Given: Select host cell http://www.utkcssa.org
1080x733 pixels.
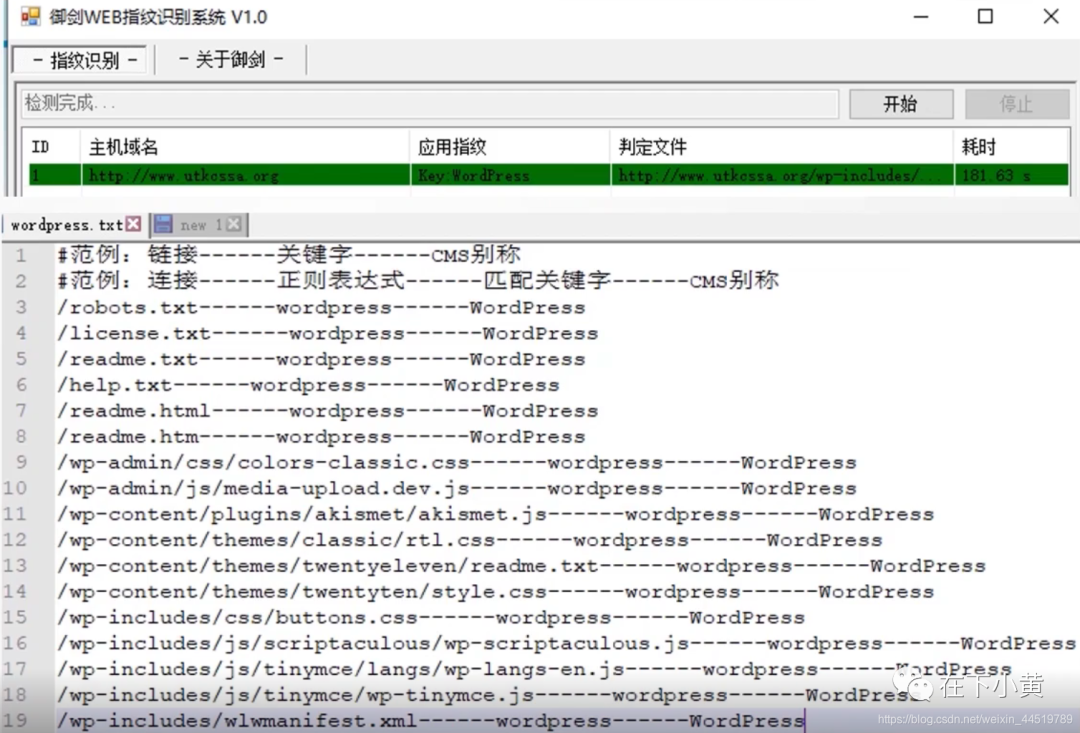Looking at the screenshot, I should [246, 175].
